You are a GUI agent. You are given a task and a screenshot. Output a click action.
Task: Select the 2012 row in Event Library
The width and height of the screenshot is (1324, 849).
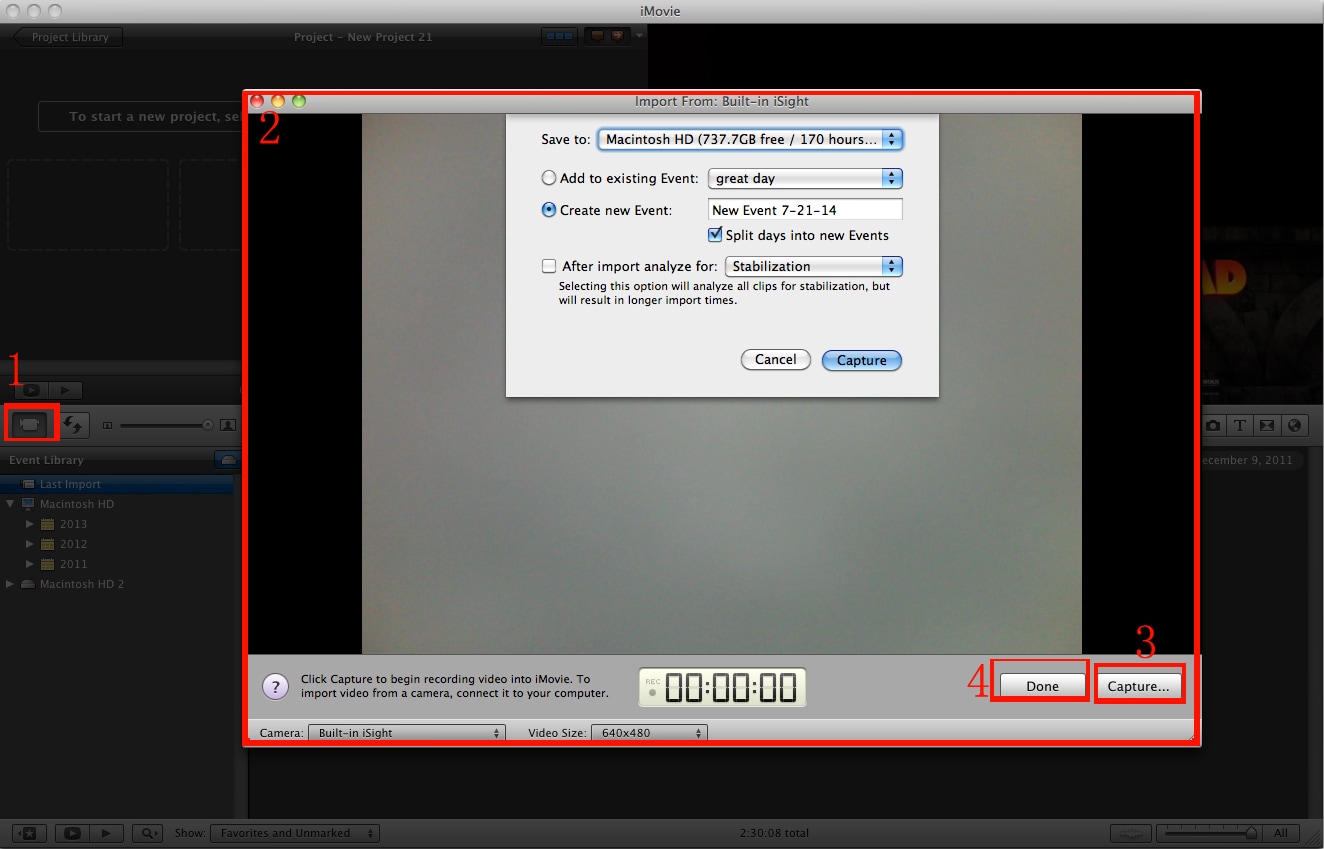pos(117,544)
